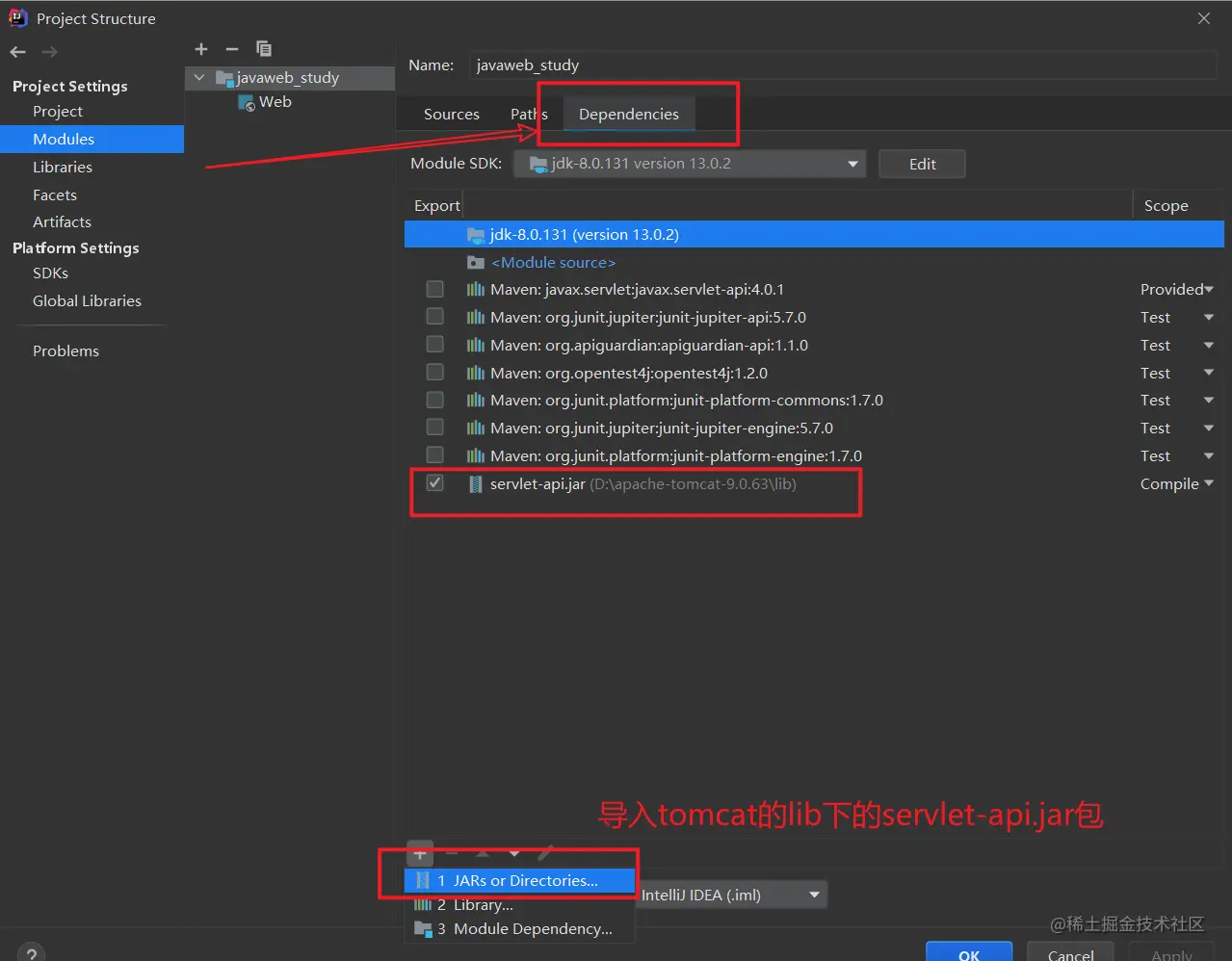Screen dimensions: 1232x961
Task: Switch to the Paths tab
Action: pos(529,114)
